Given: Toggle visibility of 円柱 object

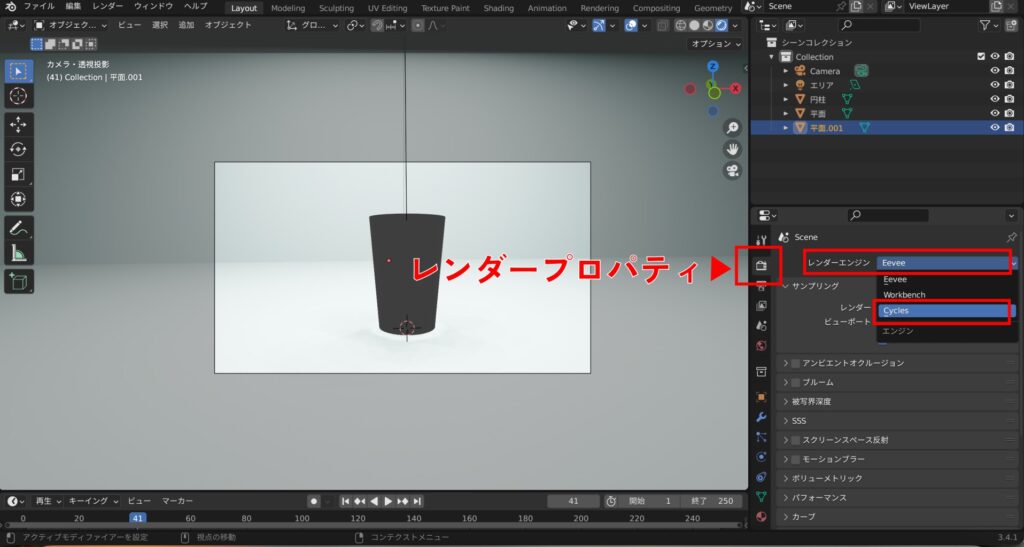Looking at the screenshot, I should [x=994, y=99].
